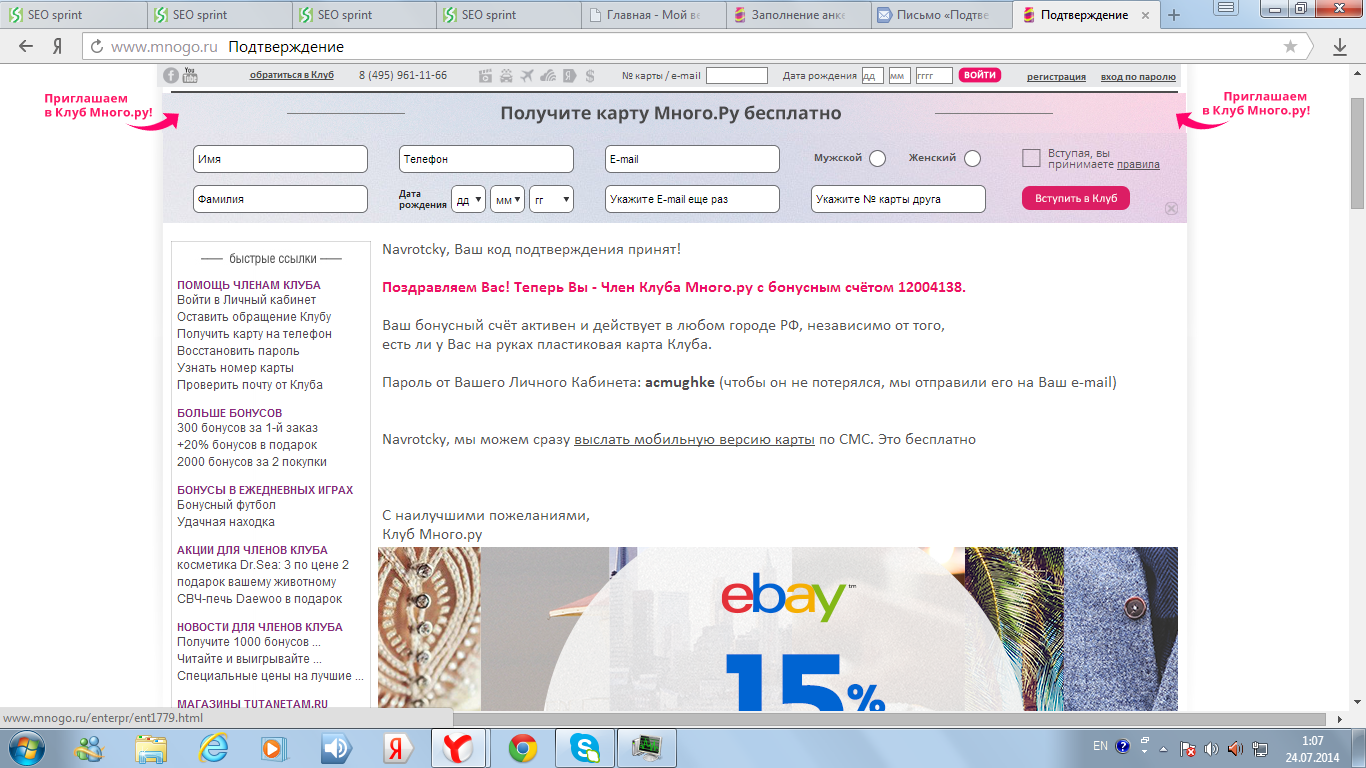Open 'Удачная находка' sidebar link
Image resolution: width=1366 pixels, height=768 pixels.
tap(226, 522)
